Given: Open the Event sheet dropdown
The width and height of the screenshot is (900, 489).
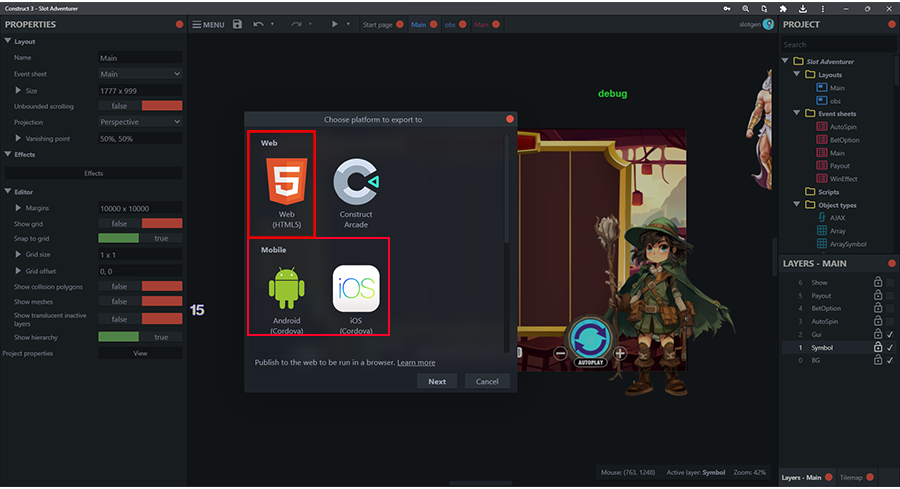Looking at the screenshot, I should tap(140, 73).
